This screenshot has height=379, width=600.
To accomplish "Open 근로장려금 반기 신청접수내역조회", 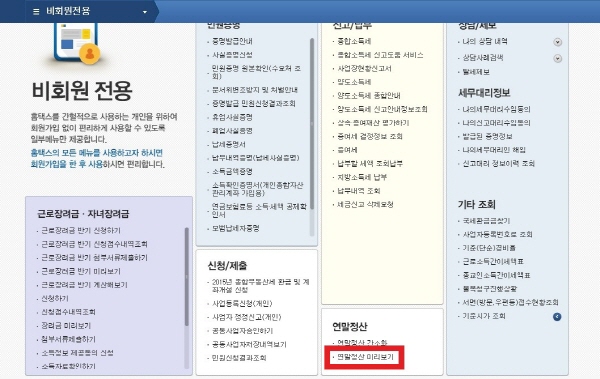I will click(94, 244).
